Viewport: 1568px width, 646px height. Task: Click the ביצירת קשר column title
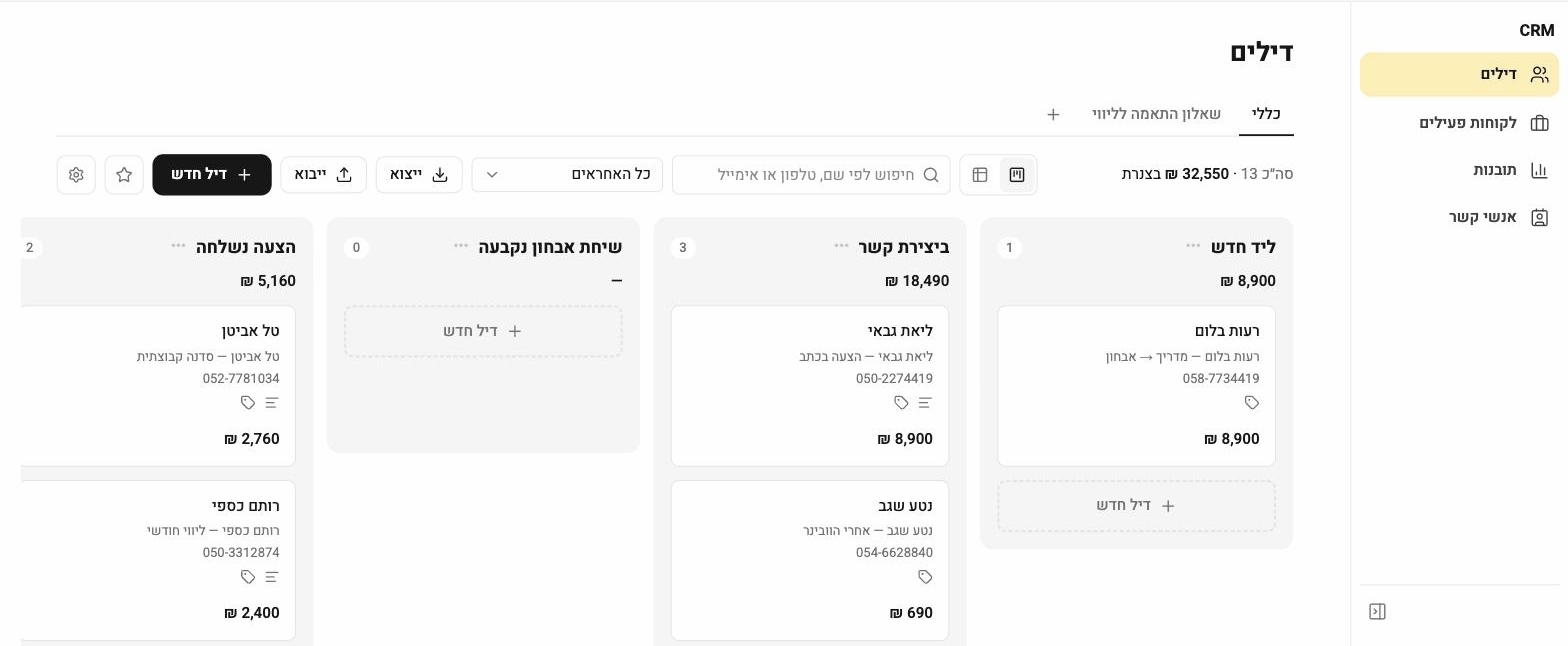(904, 246)
